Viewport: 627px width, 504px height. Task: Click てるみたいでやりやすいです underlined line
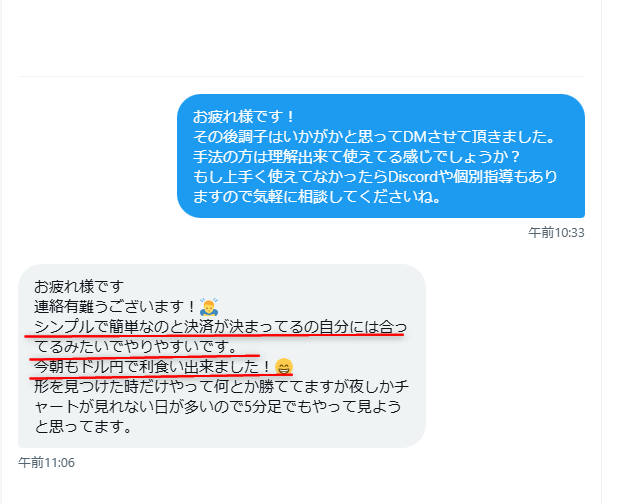click(x=136, y=347)
